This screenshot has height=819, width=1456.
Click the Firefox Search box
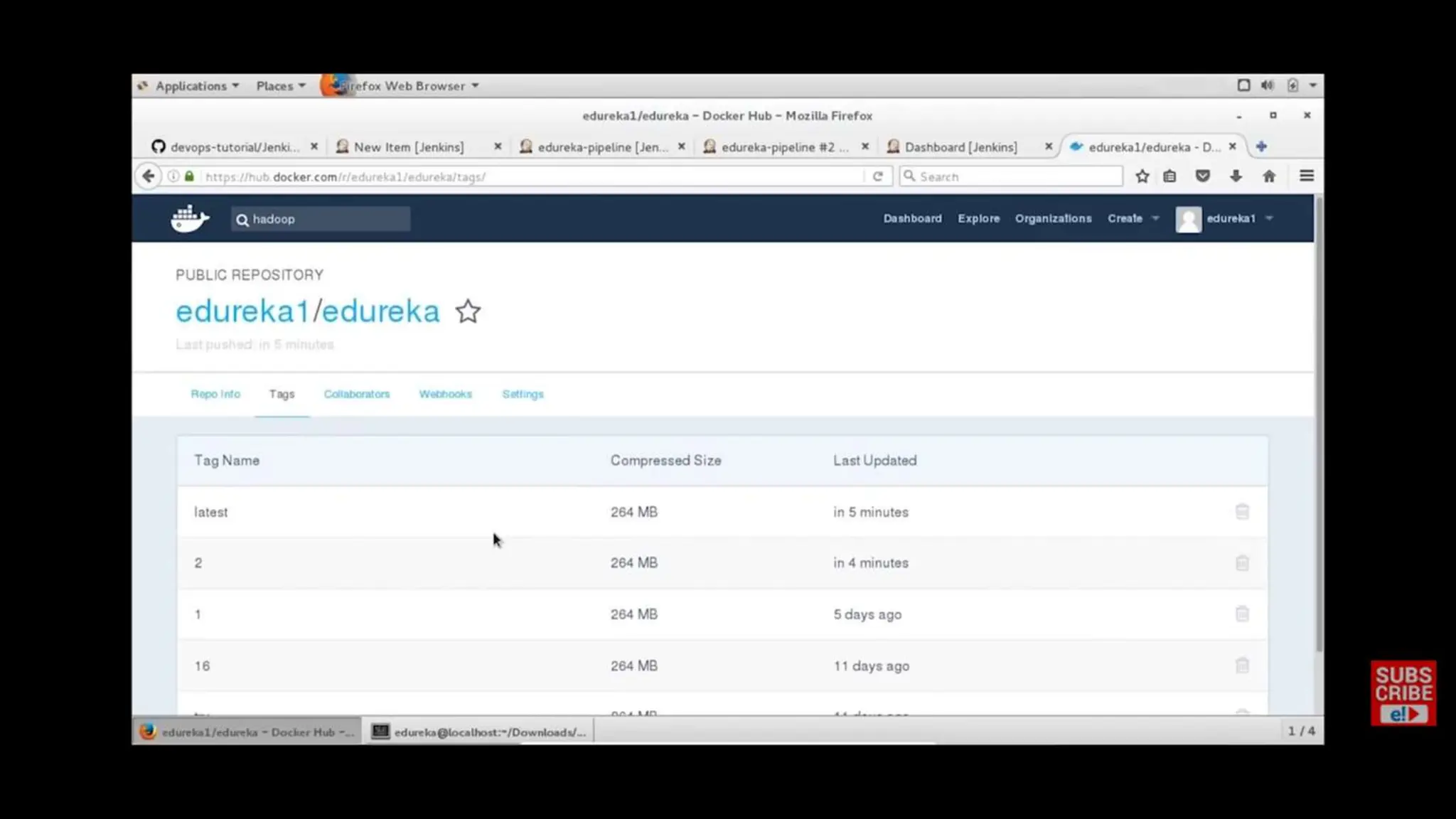pos(1011,176)
